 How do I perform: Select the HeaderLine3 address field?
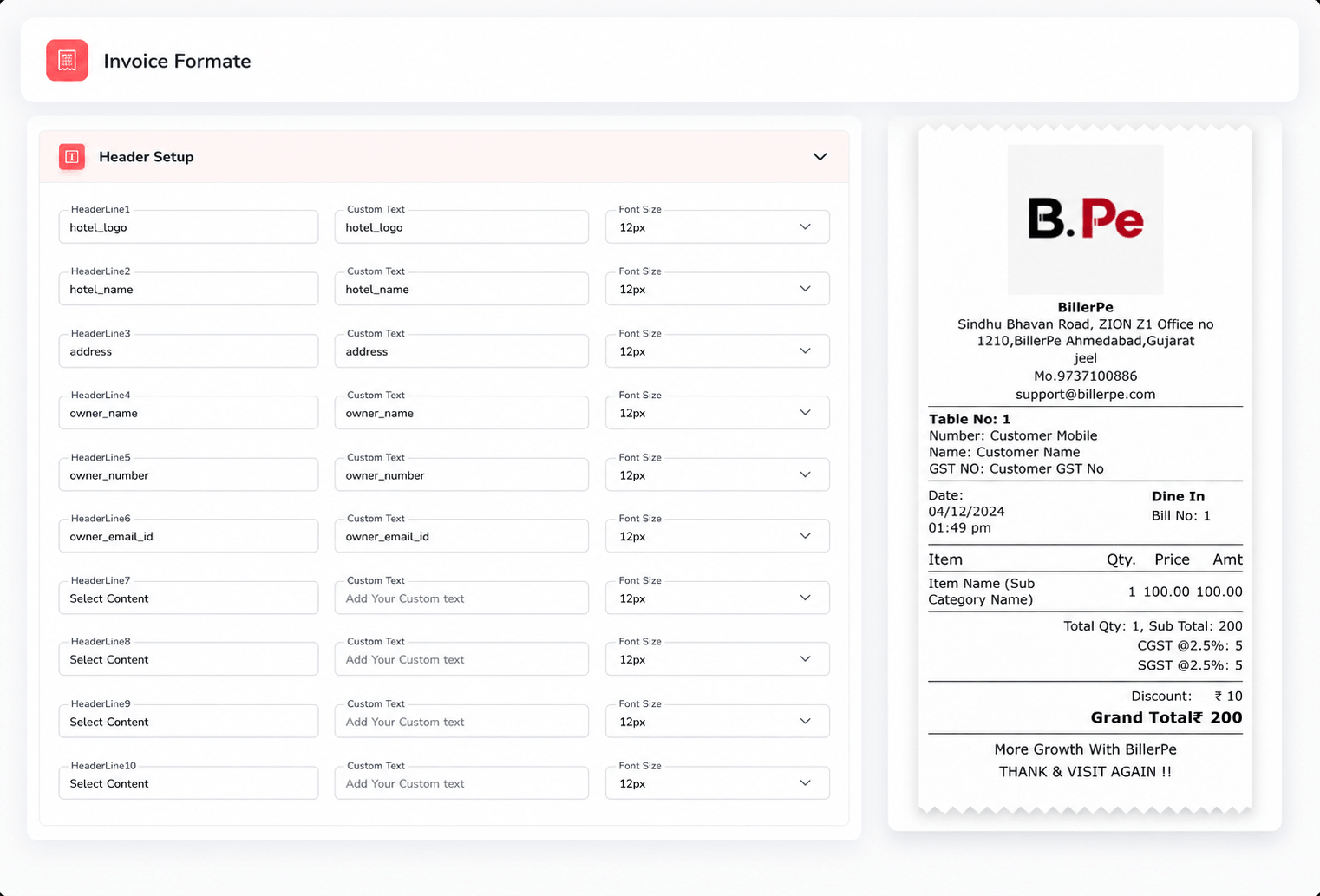point(188,351)
